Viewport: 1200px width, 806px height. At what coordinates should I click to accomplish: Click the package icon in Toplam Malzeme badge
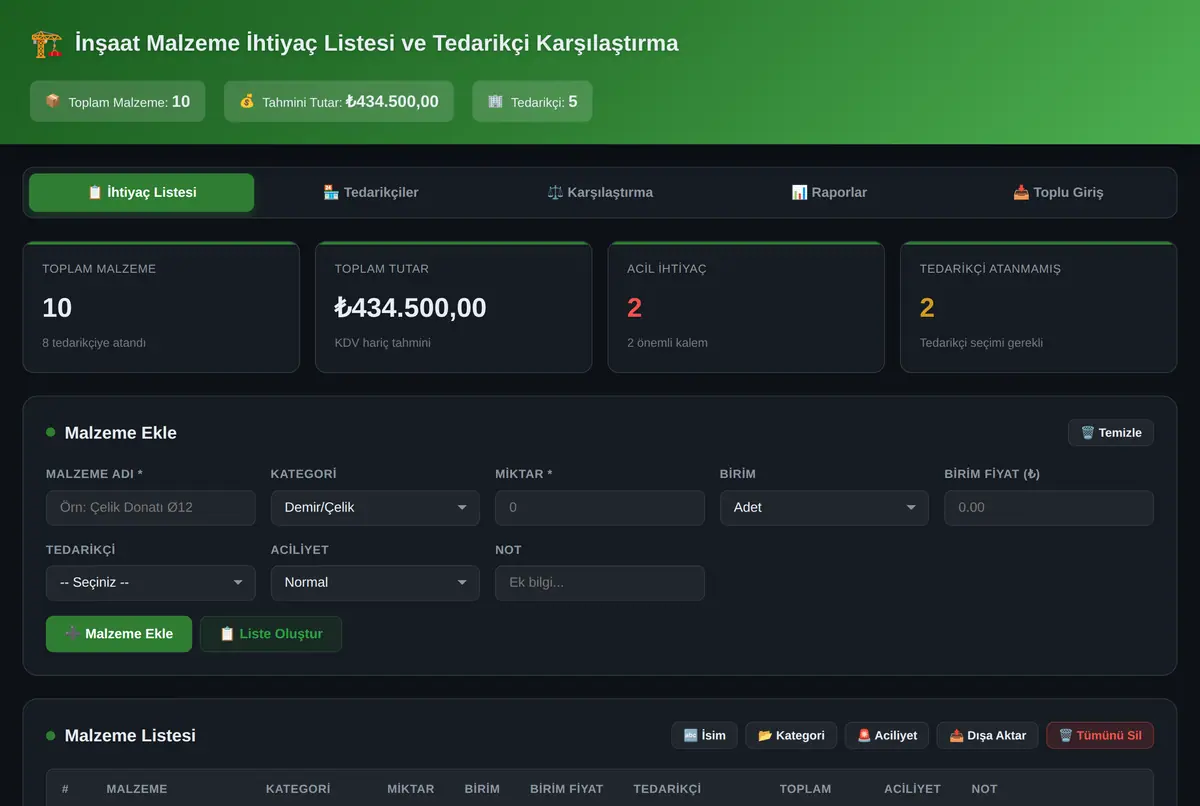[52, 101]
